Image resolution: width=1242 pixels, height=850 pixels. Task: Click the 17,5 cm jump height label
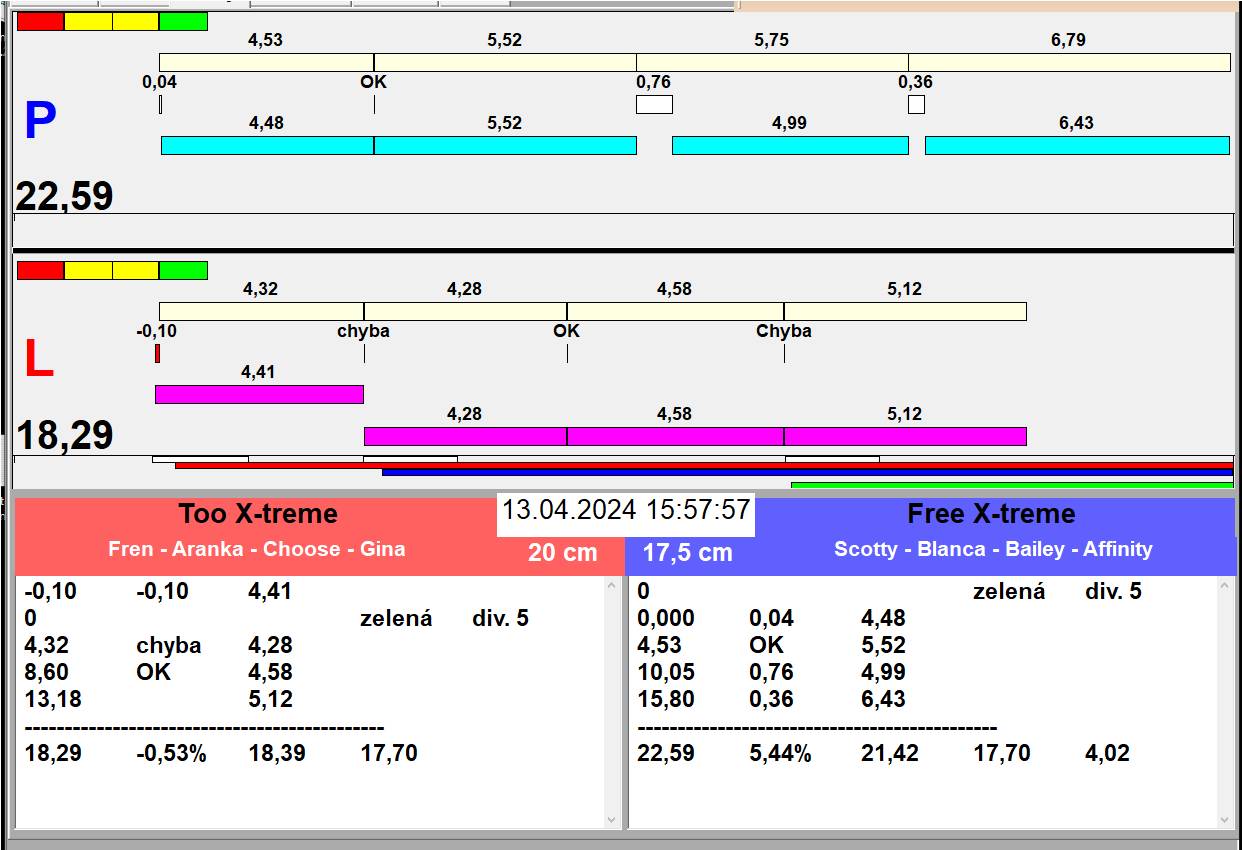point(687,552)
